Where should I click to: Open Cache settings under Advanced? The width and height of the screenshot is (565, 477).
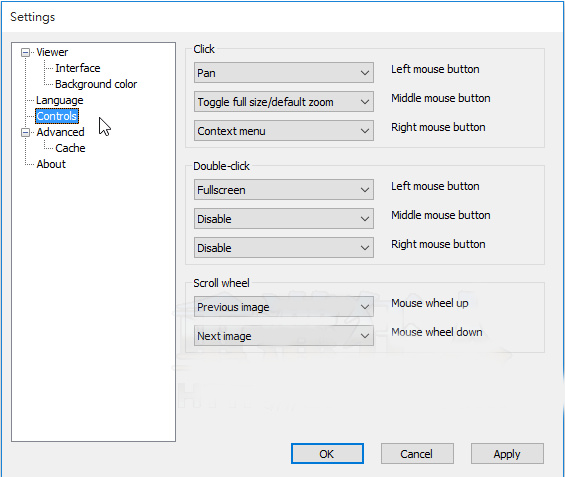[x=70, y=148]
